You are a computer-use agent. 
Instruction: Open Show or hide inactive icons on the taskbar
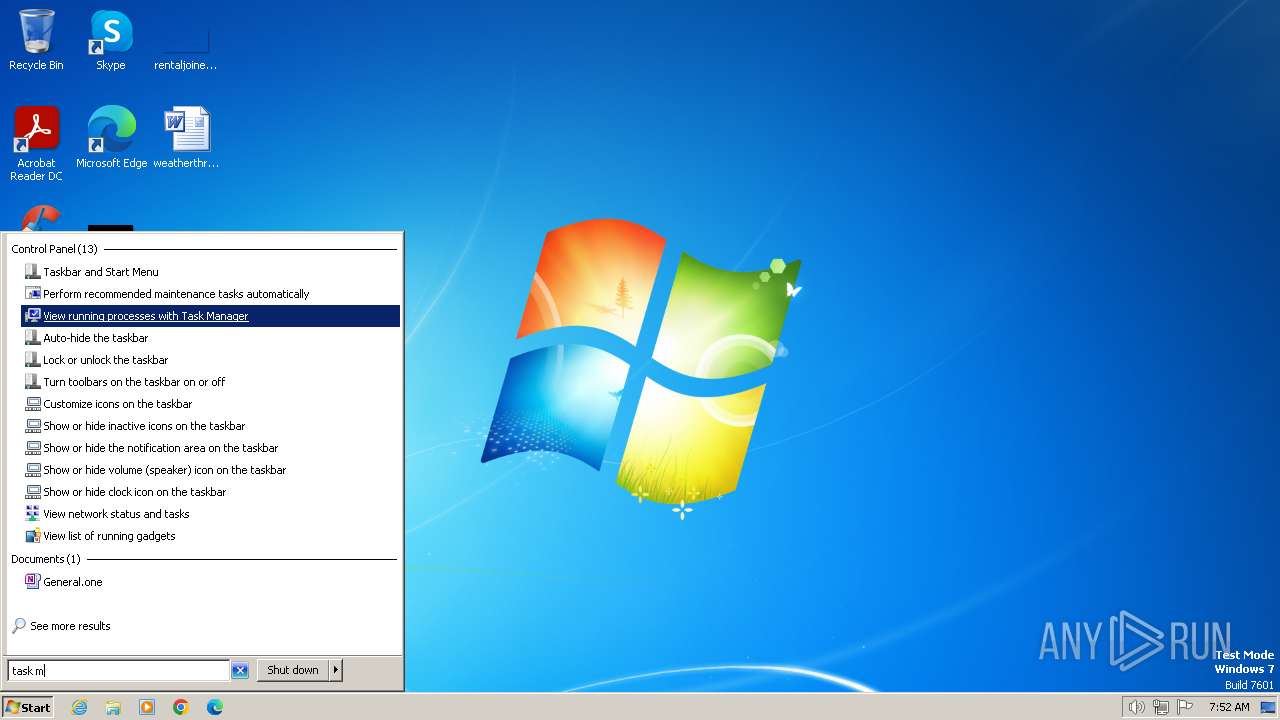(x=210, y=426)
